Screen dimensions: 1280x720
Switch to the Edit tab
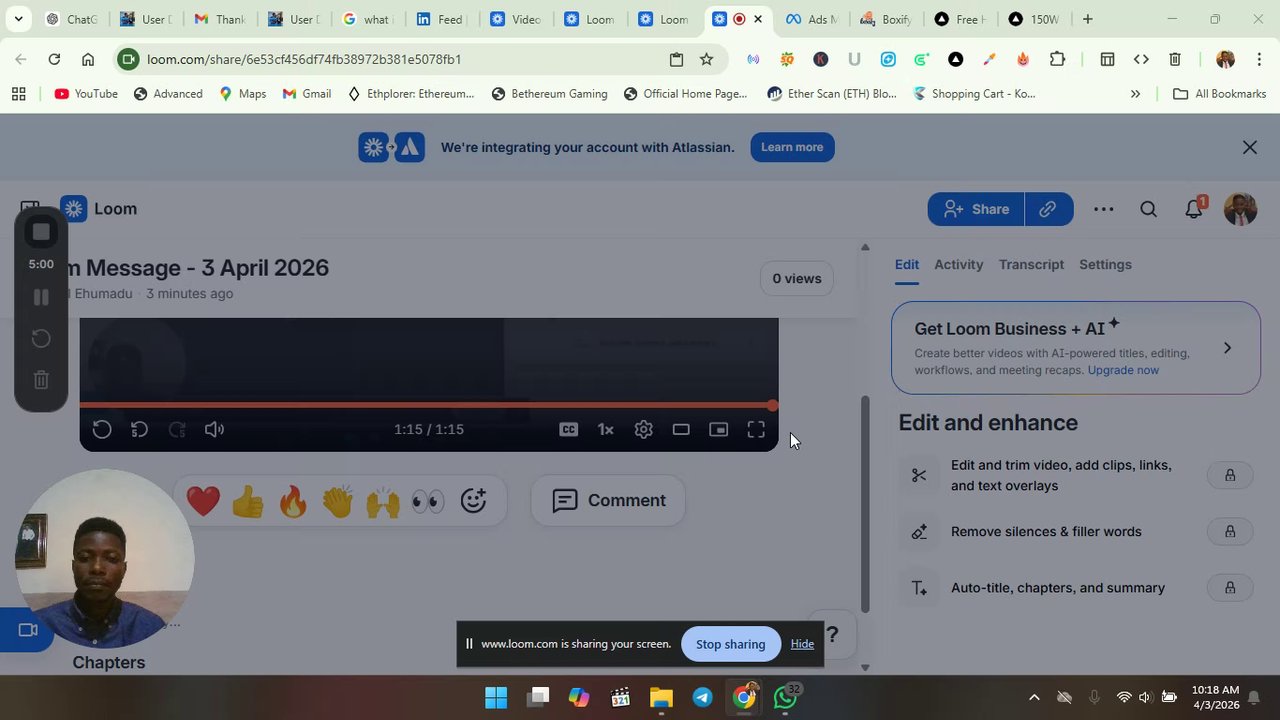pyautogui.click(x=907, y=264)
